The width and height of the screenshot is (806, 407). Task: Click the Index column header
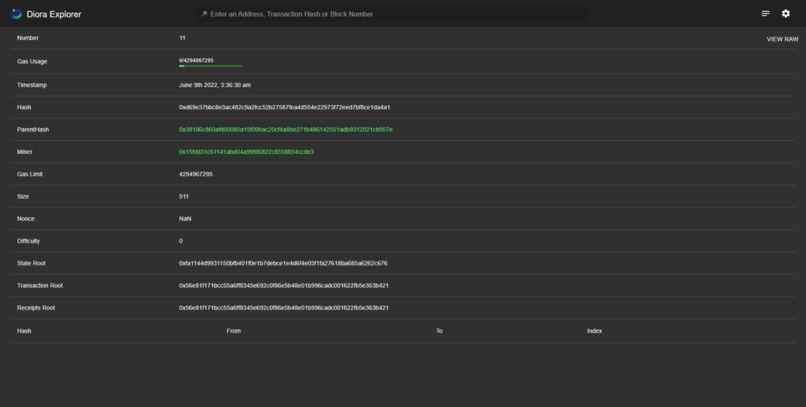click(x=594, y=330)
